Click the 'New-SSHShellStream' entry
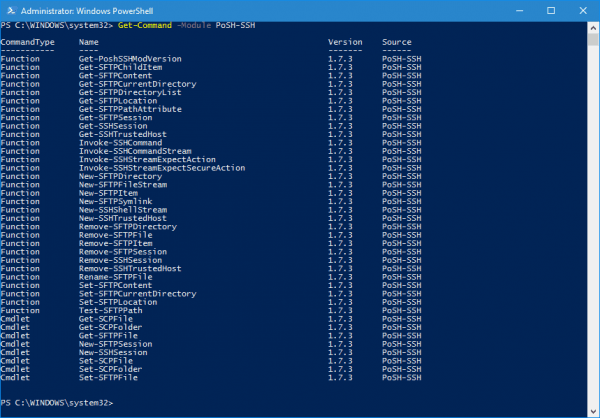Viewport: 600px width, 418px height. coord(123,210)
